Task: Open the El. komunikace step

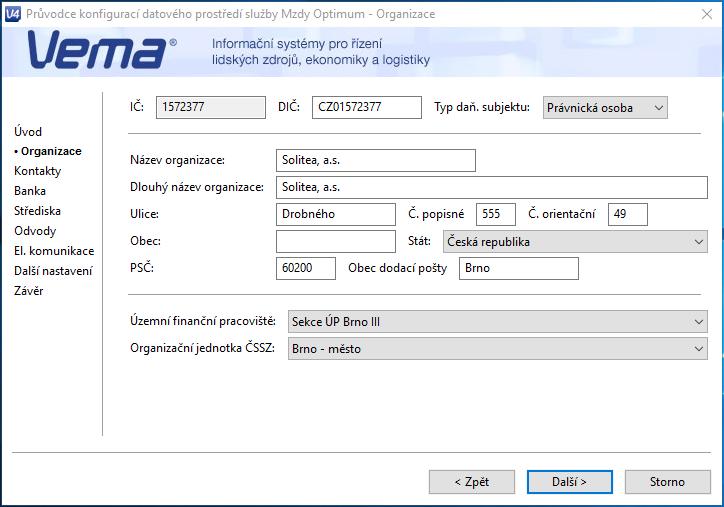Action: click(54, 251)
